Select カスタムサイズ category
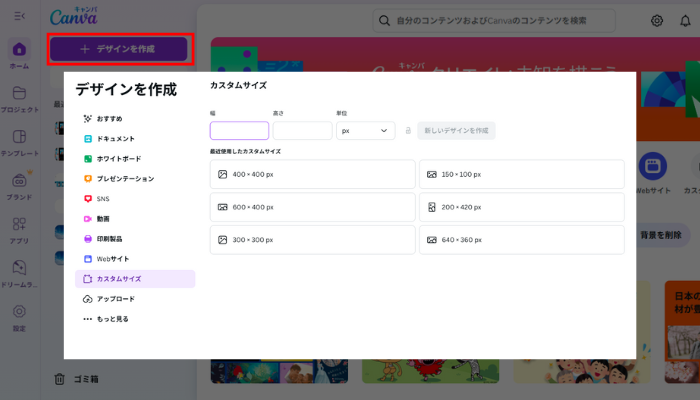This screenshot has width=700, height=400. coord(135,279)
